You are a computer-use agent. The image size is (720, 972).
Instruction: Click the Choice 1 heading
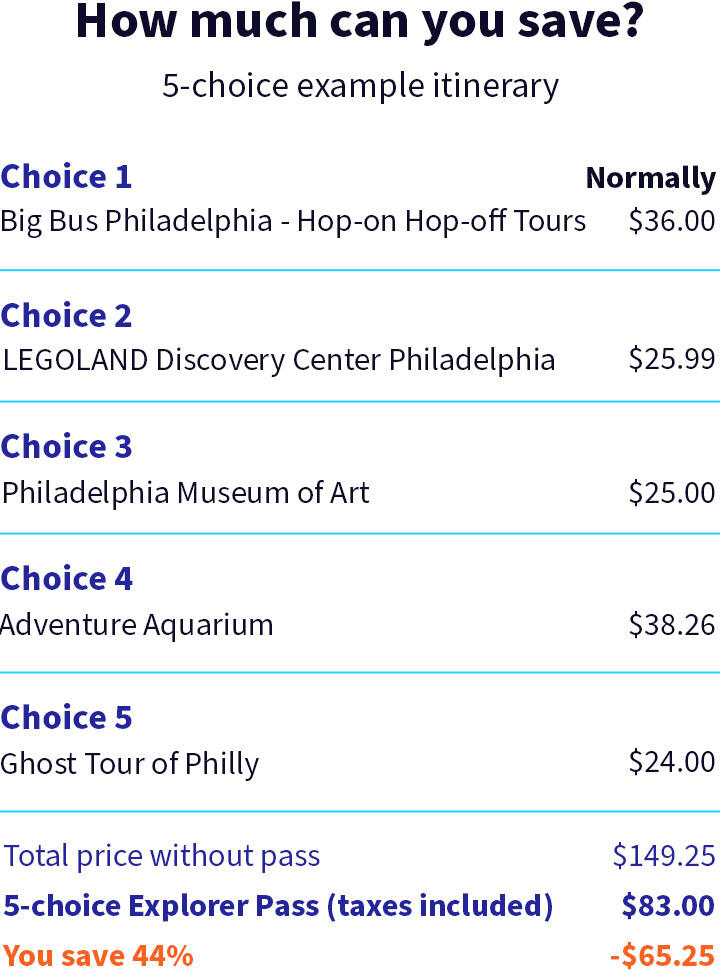66,177
